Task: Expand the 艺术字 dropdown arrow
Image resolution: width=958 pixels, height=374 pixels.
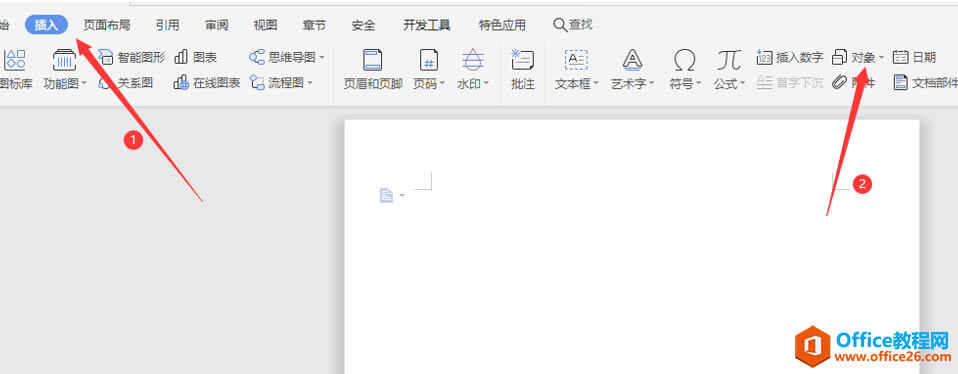Action: (652, 84)
